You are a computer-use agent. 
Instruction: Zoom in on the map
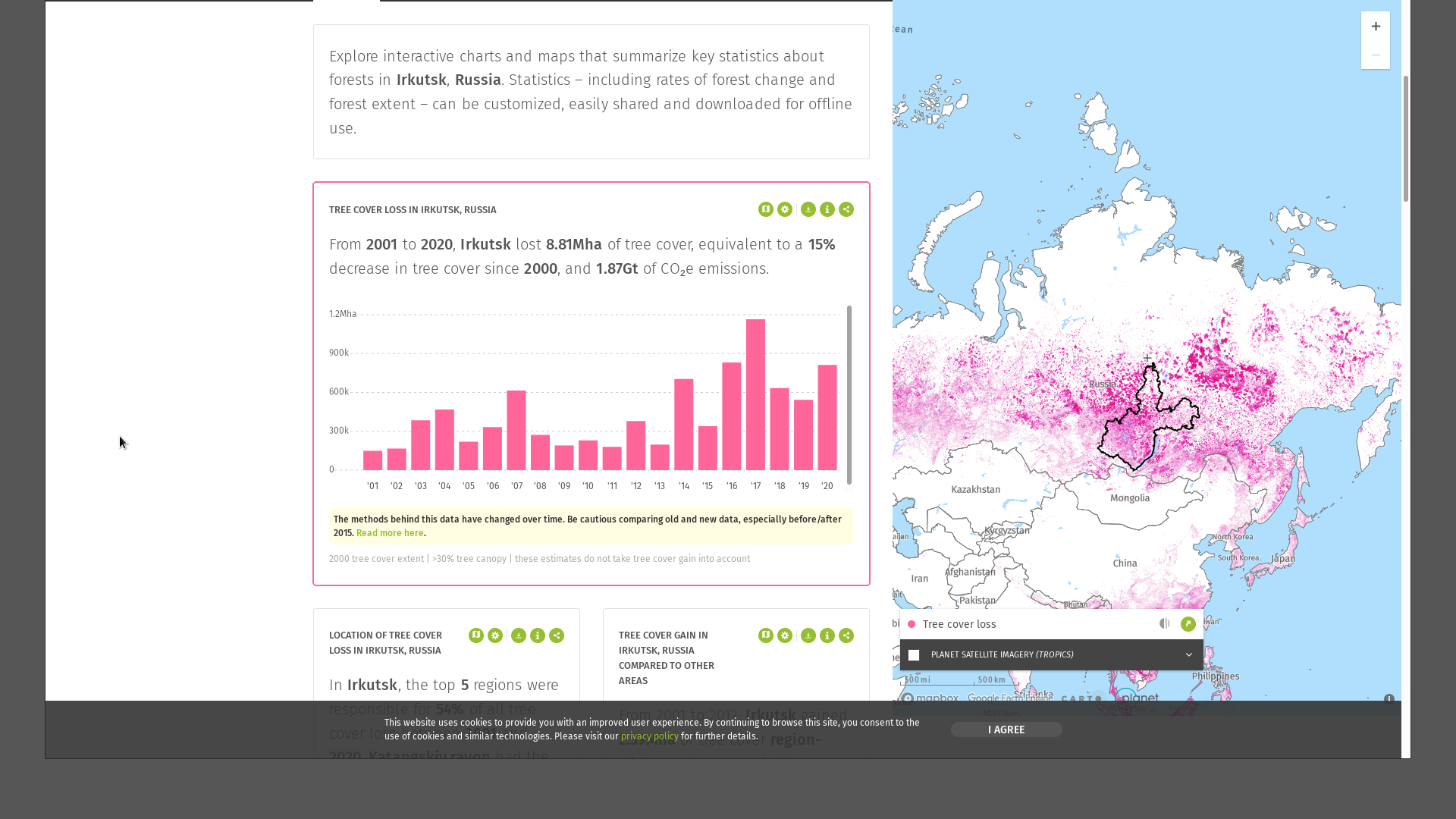point(1376,26)
